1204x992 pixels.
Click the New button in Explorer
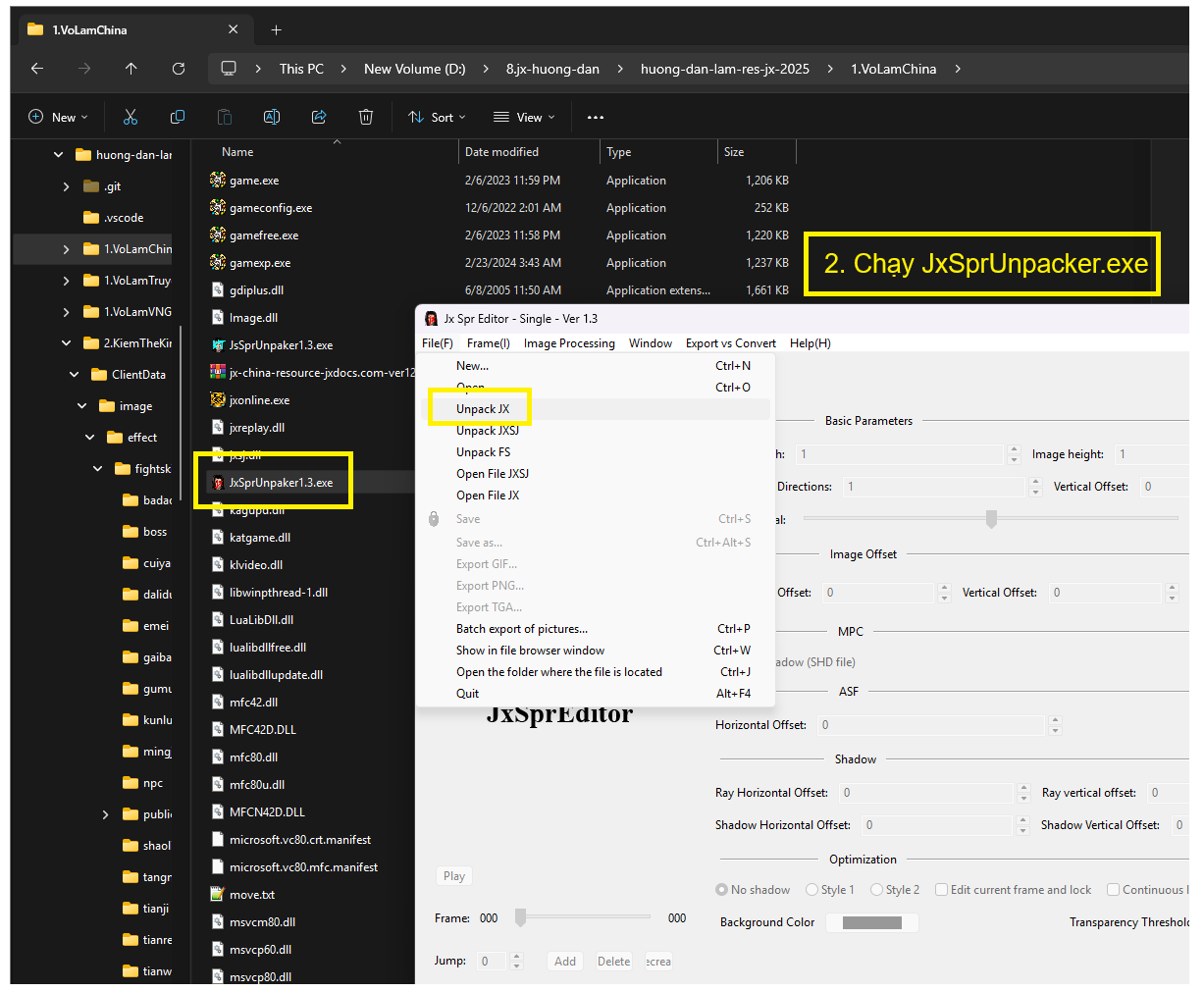[x=58, y=117]
